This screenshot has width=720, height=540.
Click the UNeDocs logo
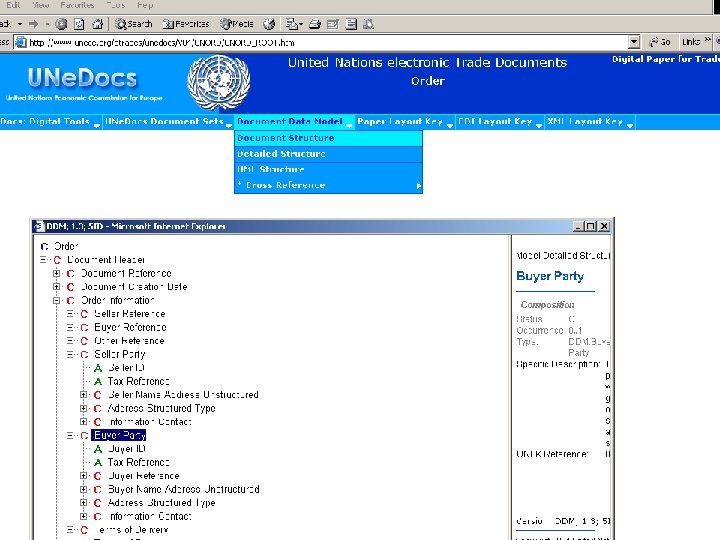(83, 78)
